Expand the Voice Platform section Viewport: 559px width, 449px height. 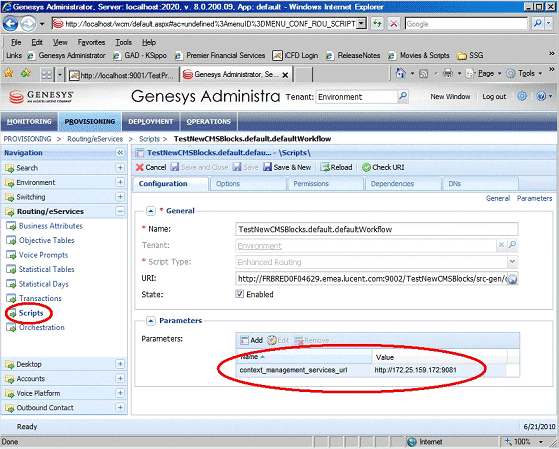coord(120,393)
